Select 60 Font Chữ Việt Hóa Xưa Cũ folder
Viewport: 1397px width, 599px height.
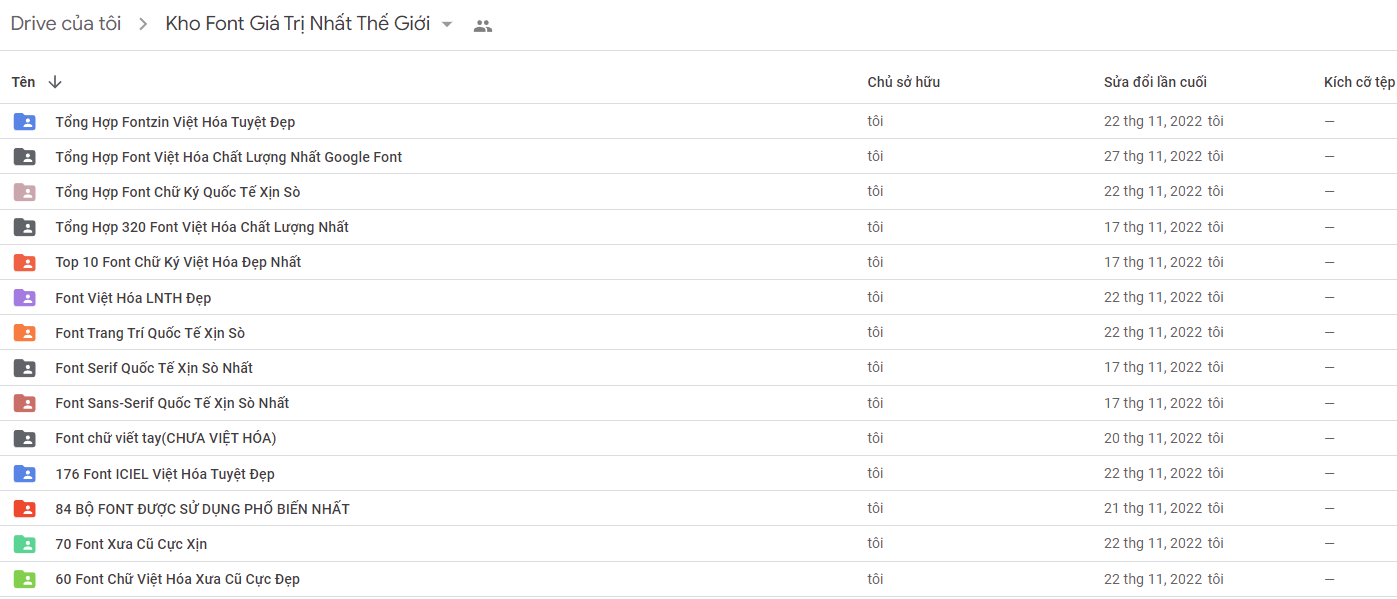698,579
